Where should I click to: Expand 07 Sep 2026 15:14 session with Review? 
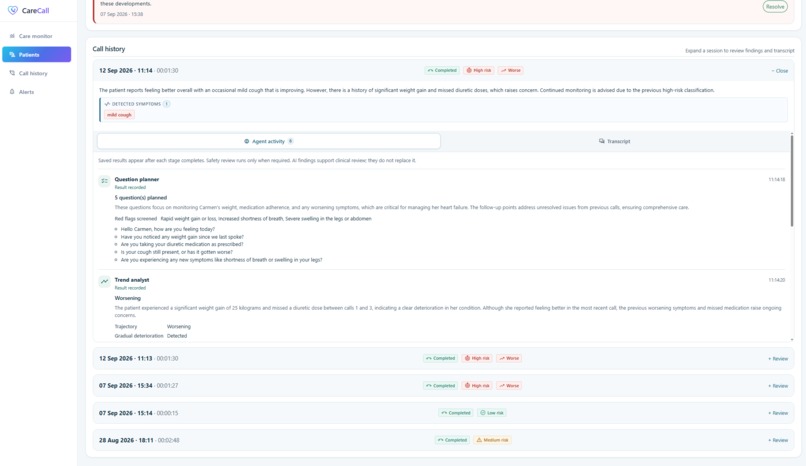[778, 413]
